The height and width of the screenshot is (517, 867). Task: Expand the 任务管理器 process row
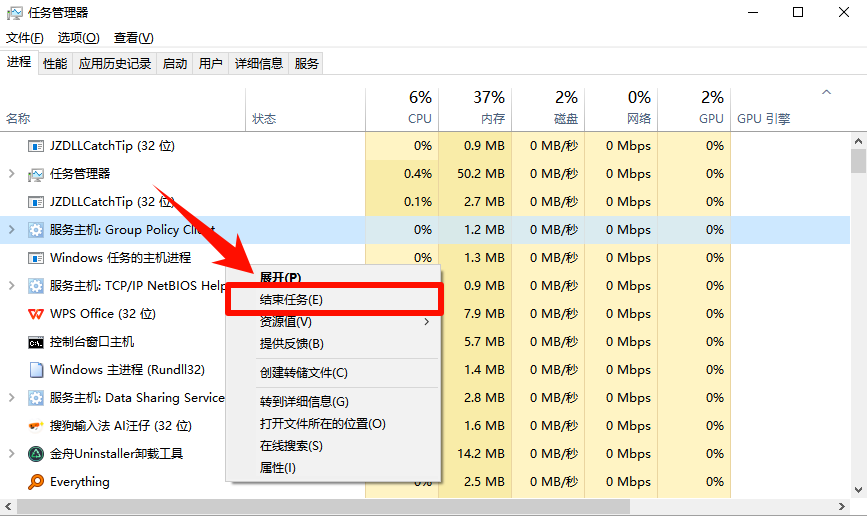pyautogui.click(x=11, y=174)
